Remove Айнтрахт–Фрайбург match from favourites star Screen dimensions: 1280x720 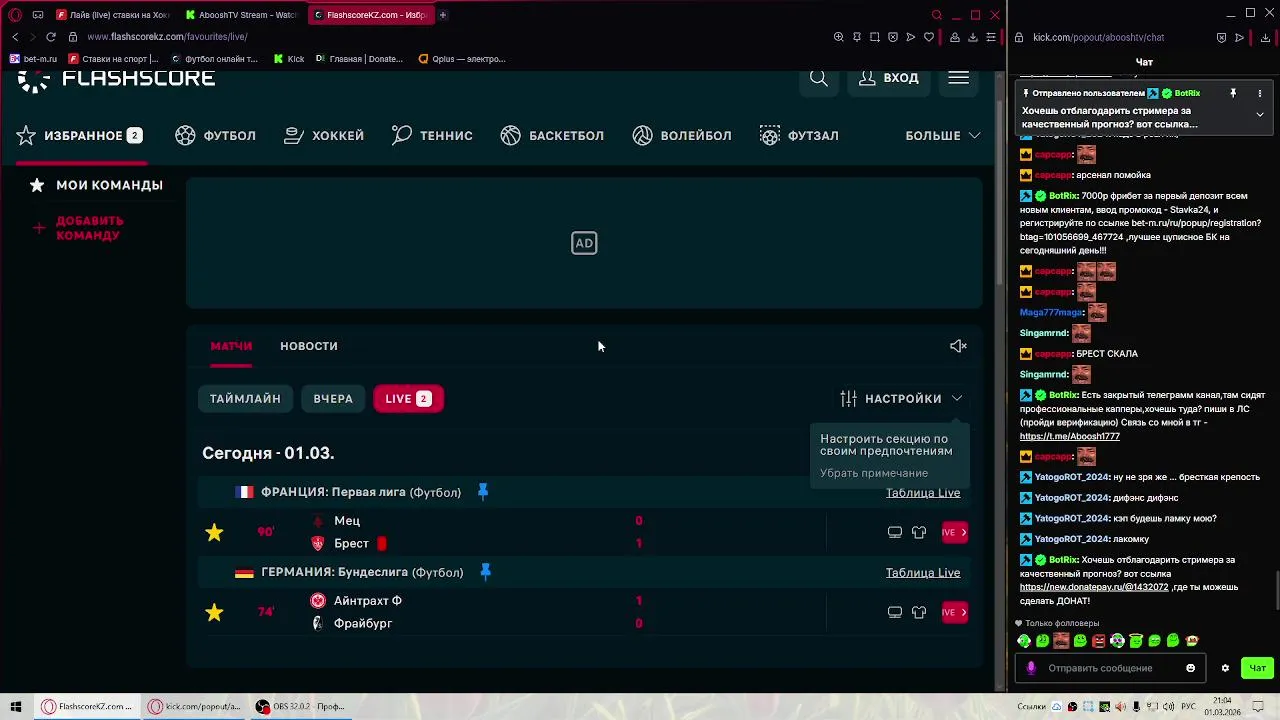tap(214, 612)
